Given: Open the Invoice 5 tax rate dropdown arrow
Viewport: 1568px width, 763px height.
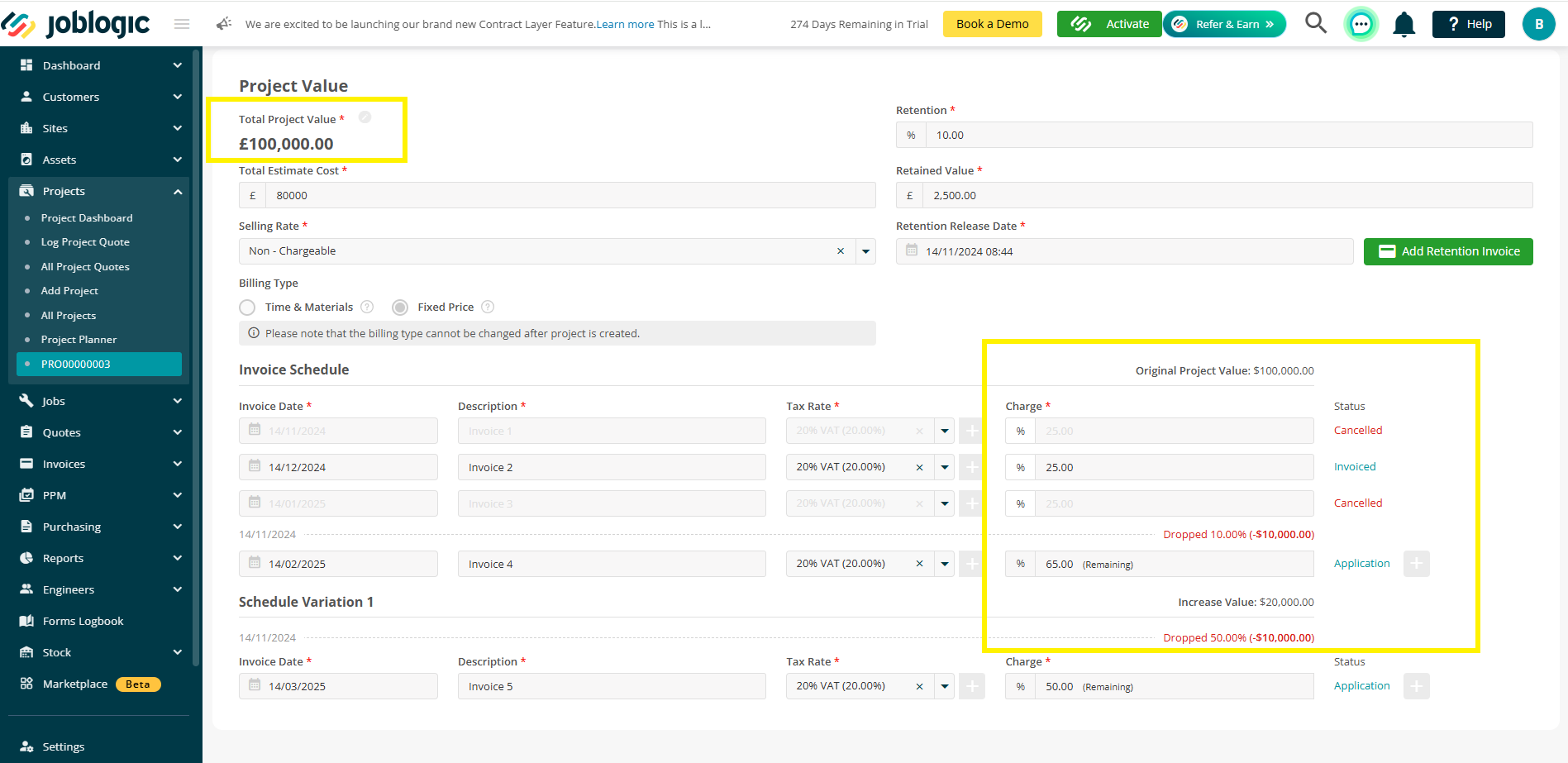Looking at the screenshot, I should pyautogui.click(x=944, y=686).
